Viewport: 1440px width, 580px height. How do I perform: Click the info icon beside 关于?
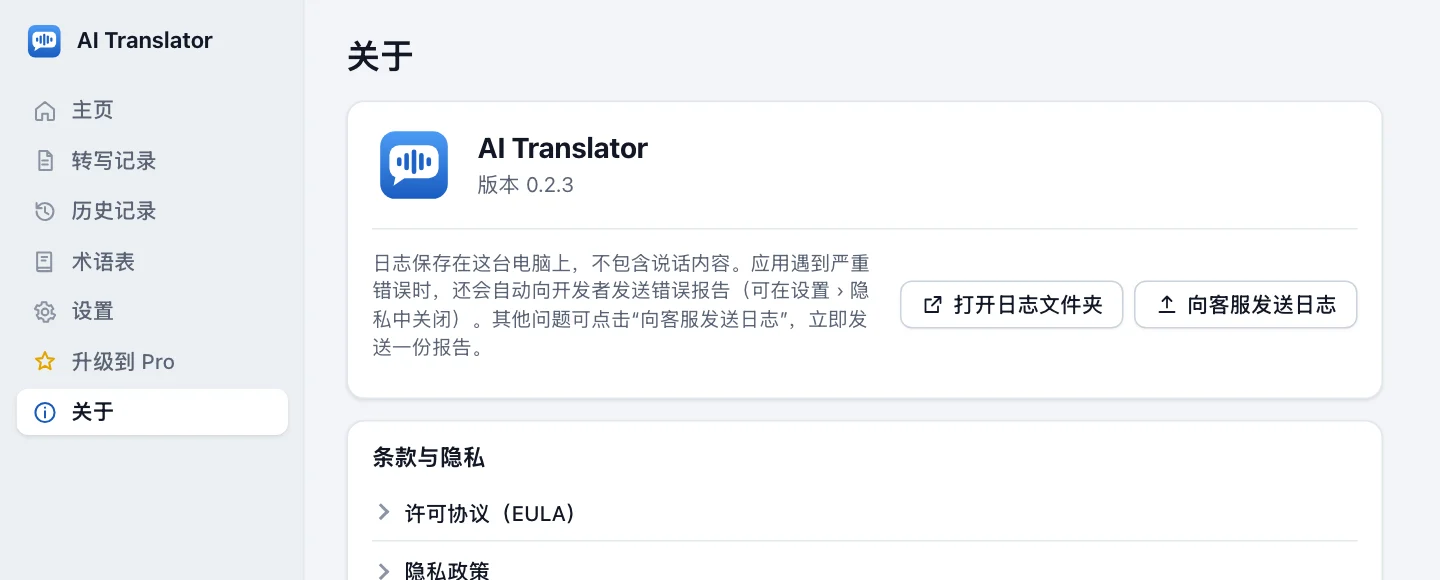coord(45,412)
